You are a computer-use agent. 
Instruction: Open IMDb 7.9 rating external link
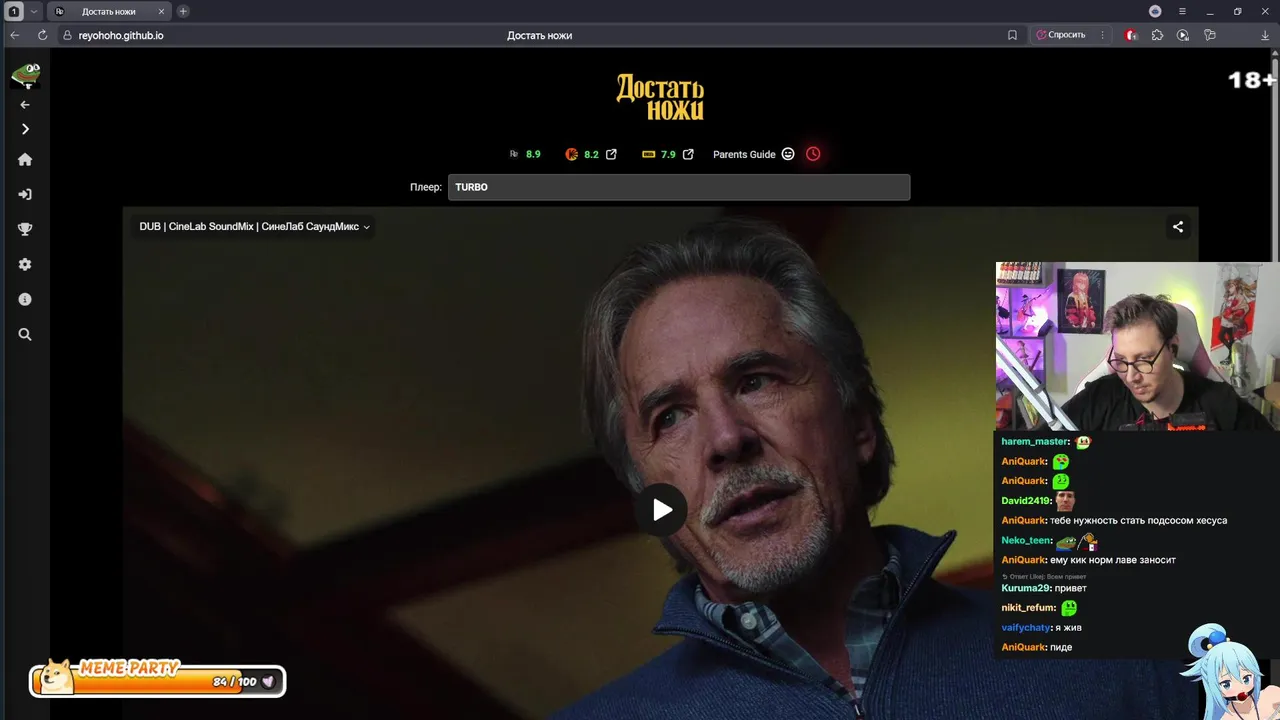click(688, 154)
